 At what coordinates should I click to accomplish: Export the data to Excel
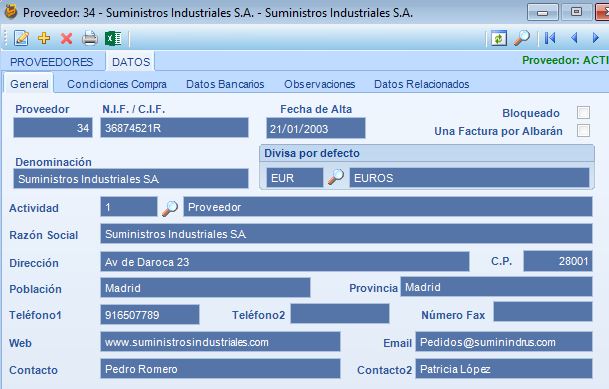point(113,38)
